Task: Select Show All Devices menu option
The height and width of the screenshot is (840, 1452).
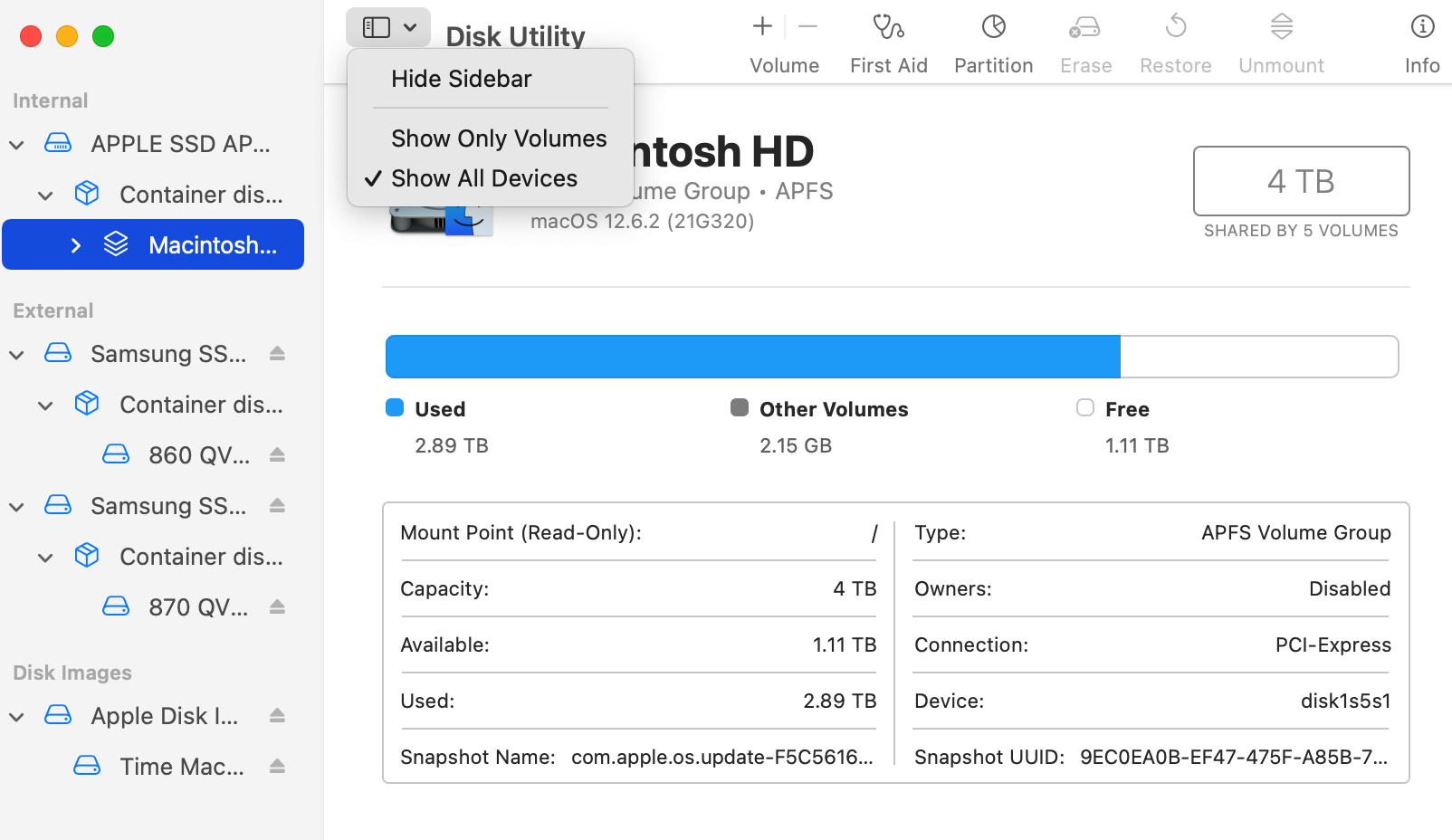Action: [484, 178]
